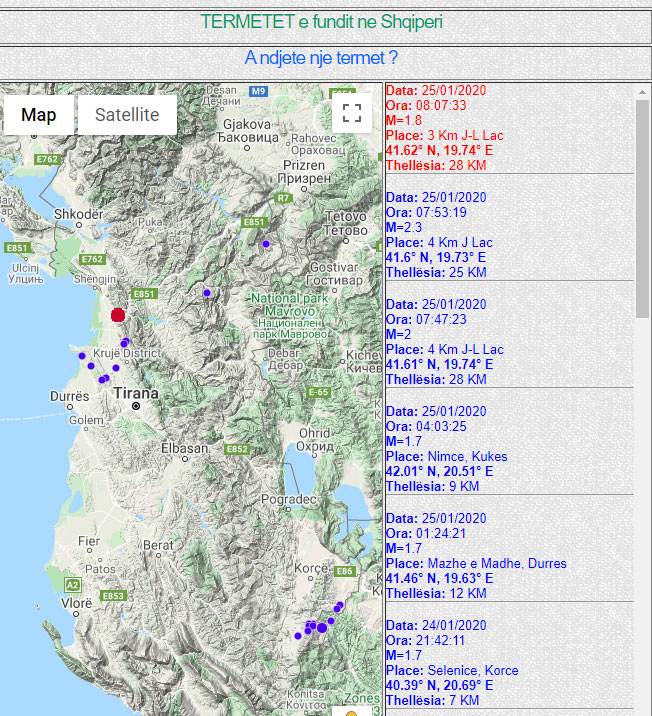Click the 'TERMETET e fundit ne Shqiperi' header

(x=321, y=22)
